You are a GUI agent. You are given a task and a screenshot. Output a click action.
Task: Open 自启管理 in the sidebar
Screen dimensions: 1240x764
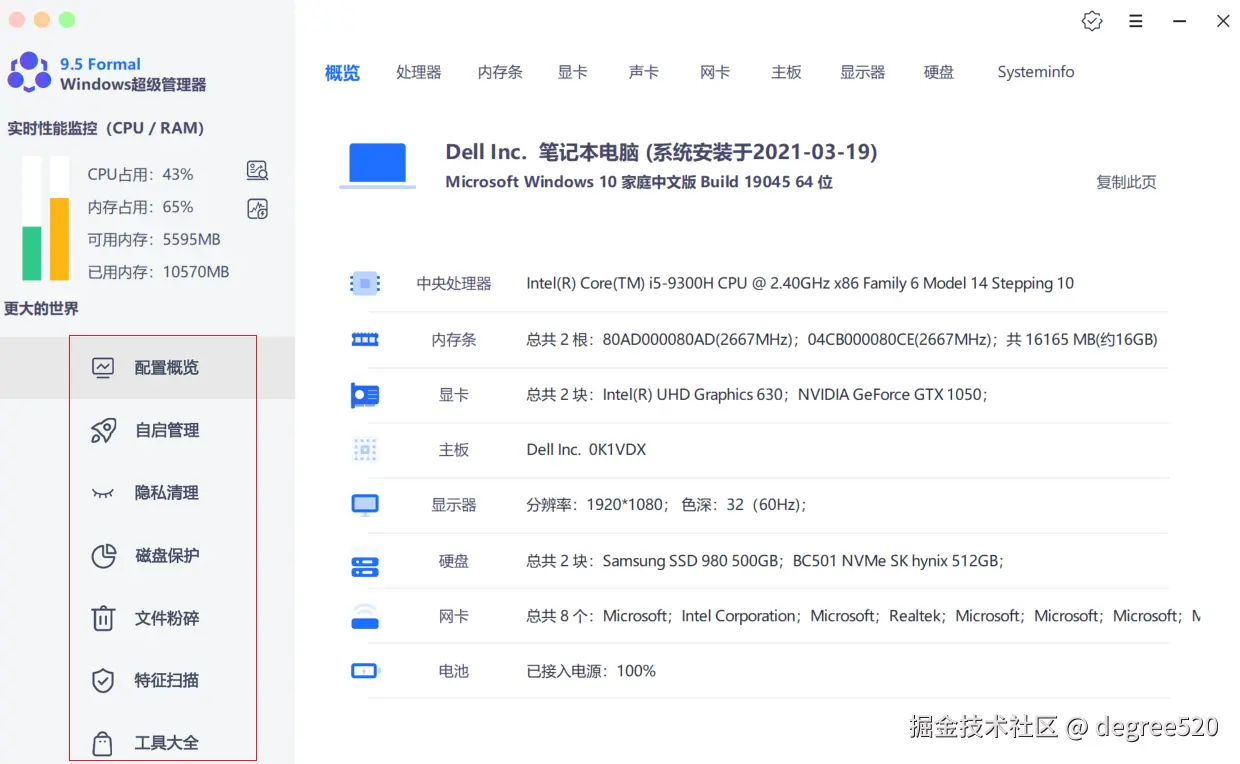(147, 430)
